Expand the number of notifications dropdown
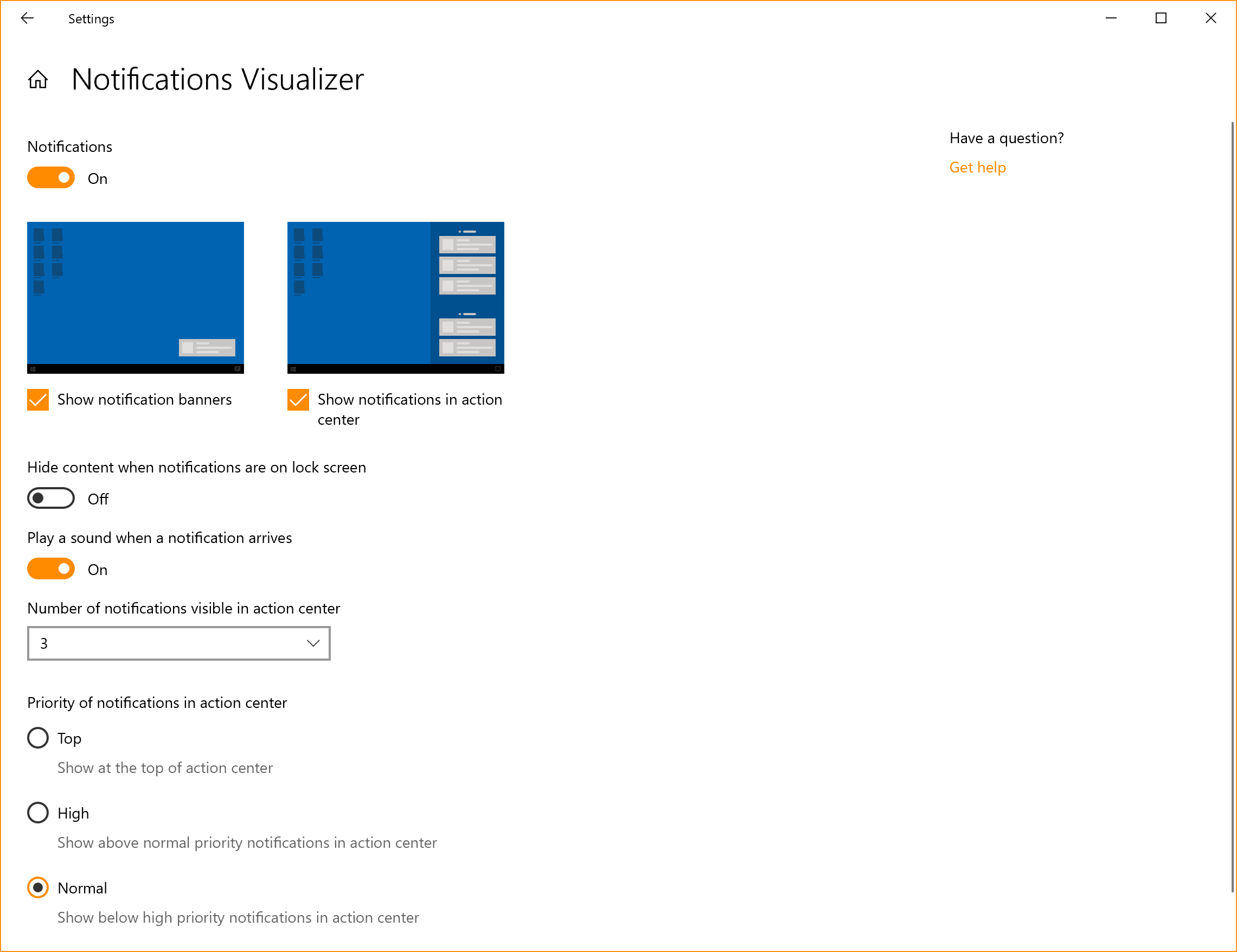The width and height of the screenshot is (1237, 952). [179, 642]
